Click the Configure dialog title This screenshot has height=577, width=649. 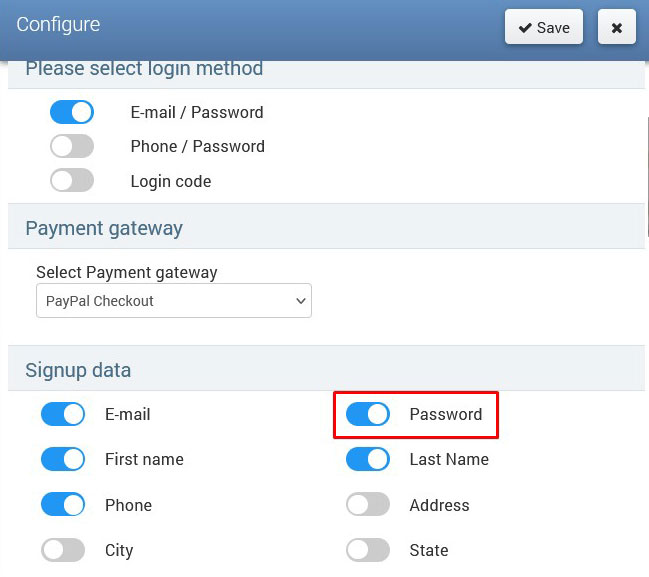pyautogui.click(x=58, y=25)
